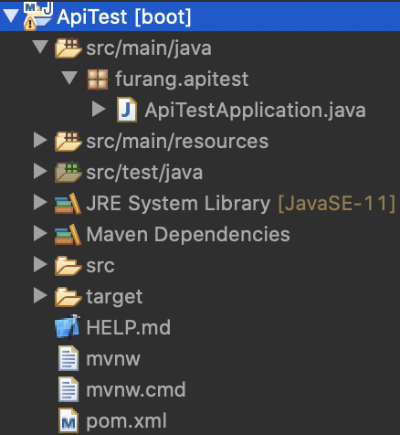Viewport: 400px width, 435px height.
Task: Expand the src/test/java arrow
Action: pos(40,171)
